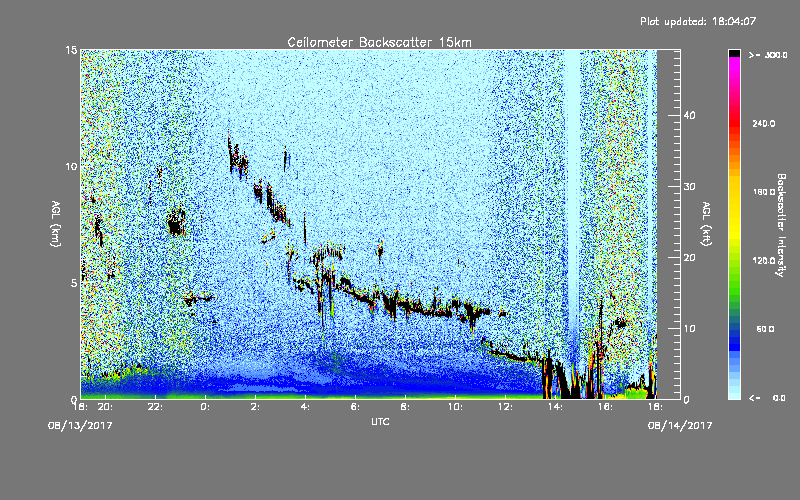The image size is (800, 500).
Task: Click the "12:" hour tick on the UTC axis
Action: (x=505, y=407)
